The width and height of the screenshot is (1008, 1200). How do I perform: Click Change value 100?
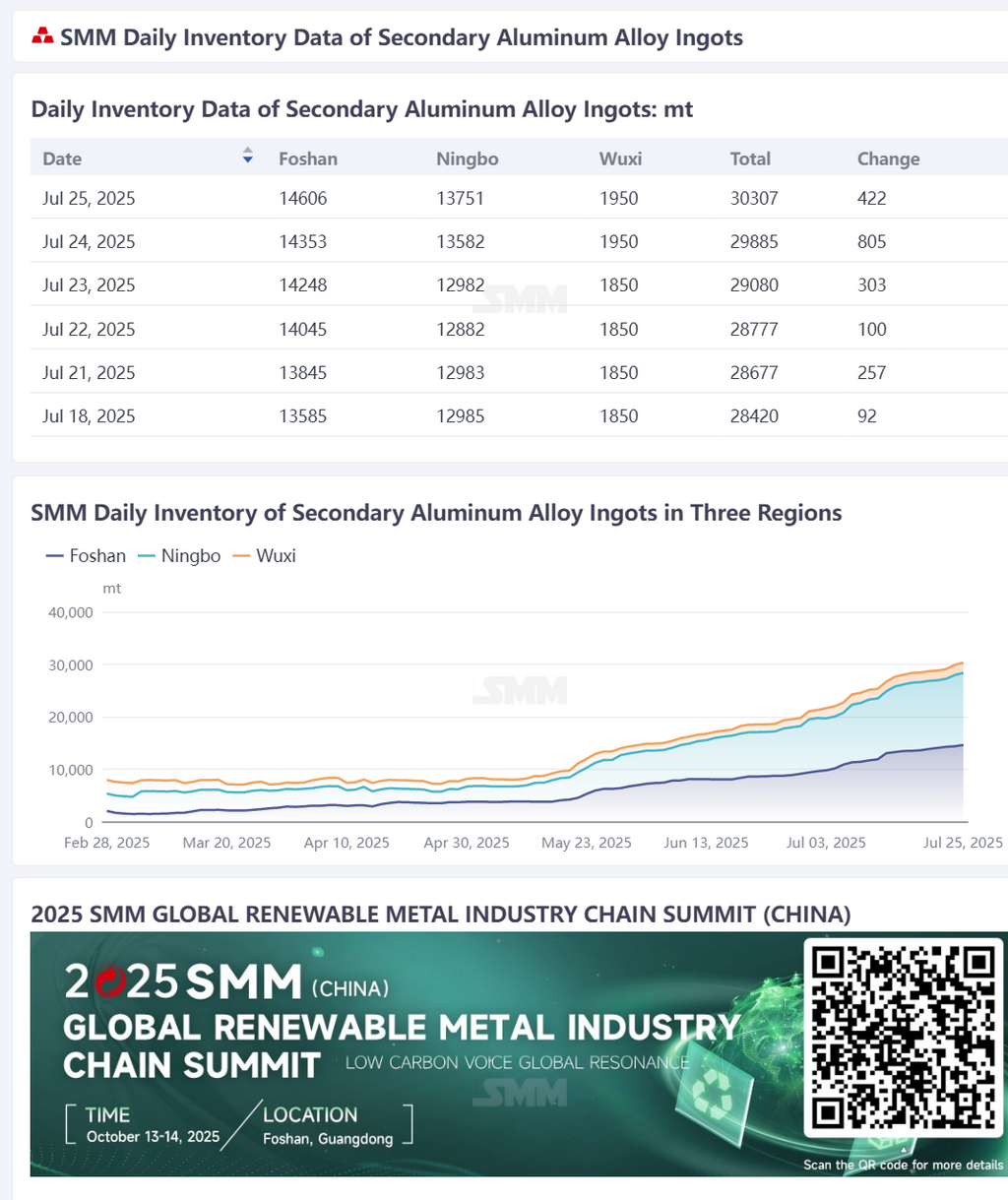pyautogui.click(x=872, y=329)
